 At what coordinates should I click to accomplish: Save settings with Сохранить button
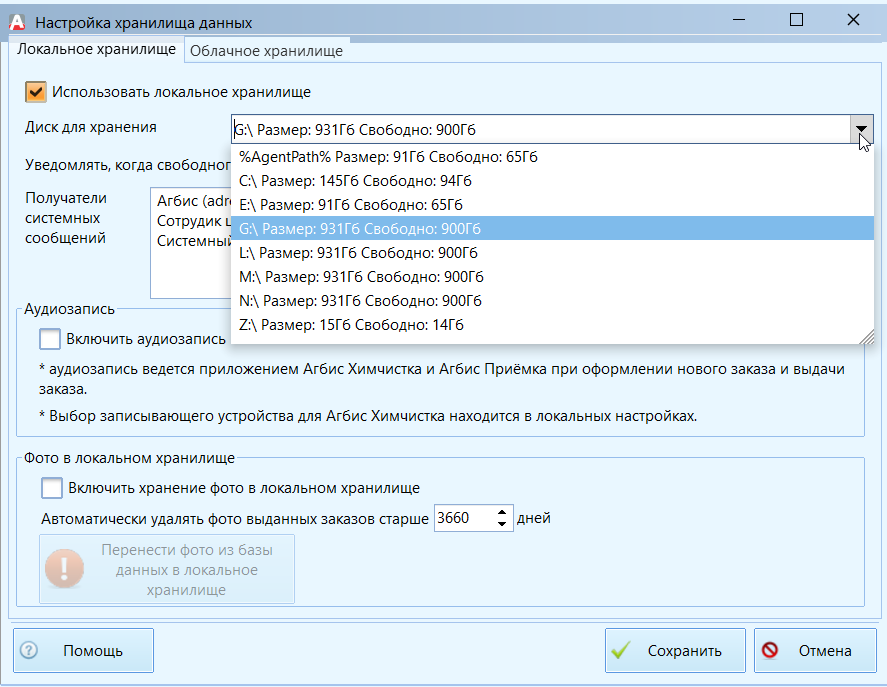pos(675,650)
